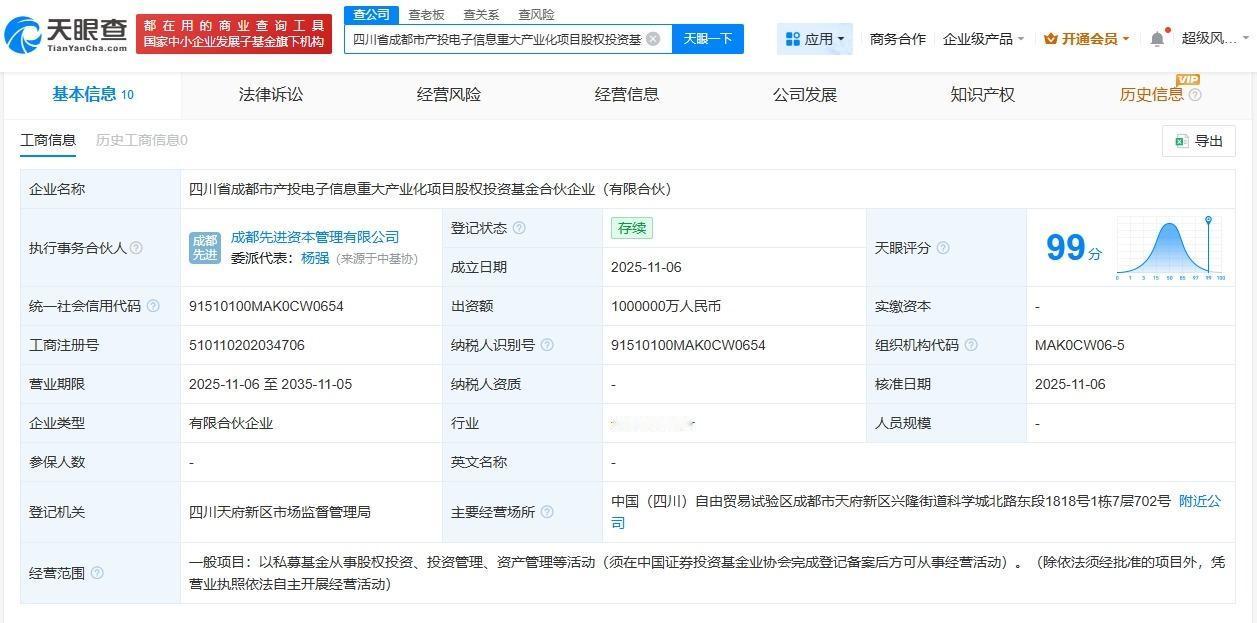Click the 存续 status tag
1257x623 pixels.
pyautogui.click(x=632, y=228)
